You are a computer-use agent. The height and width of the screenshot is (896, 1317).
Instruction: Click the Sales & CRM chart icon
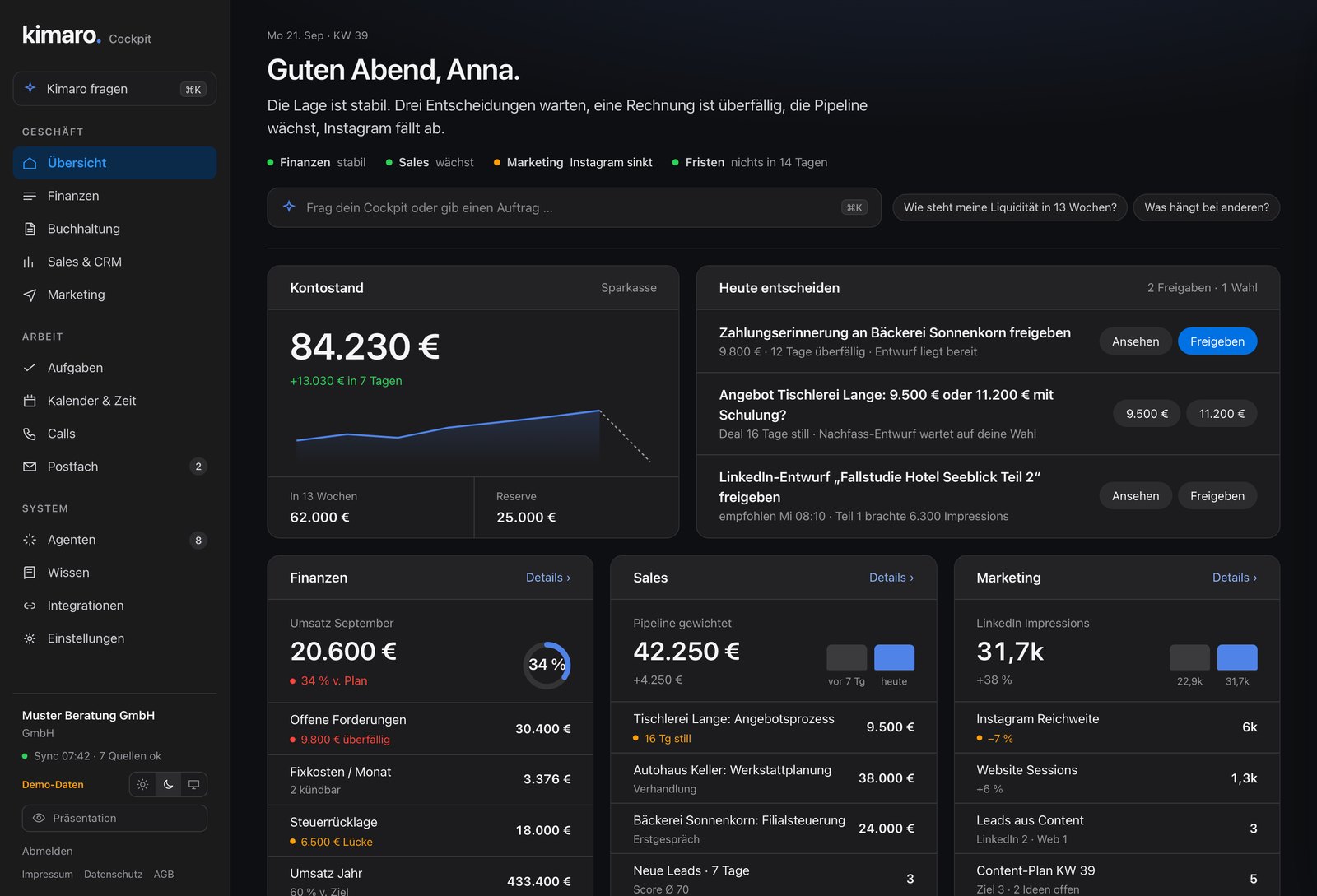(30, 262)
